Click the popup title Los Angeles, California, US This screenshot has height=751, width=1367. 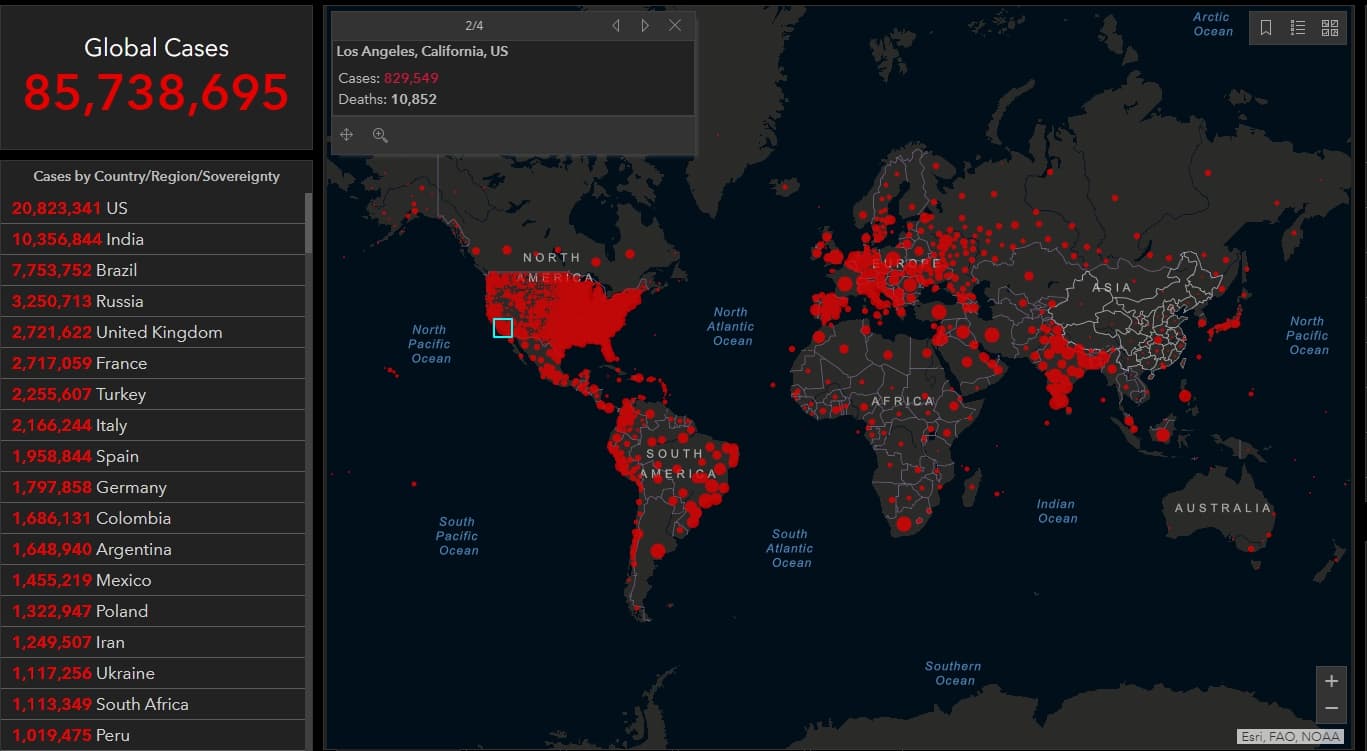[422, 51]
